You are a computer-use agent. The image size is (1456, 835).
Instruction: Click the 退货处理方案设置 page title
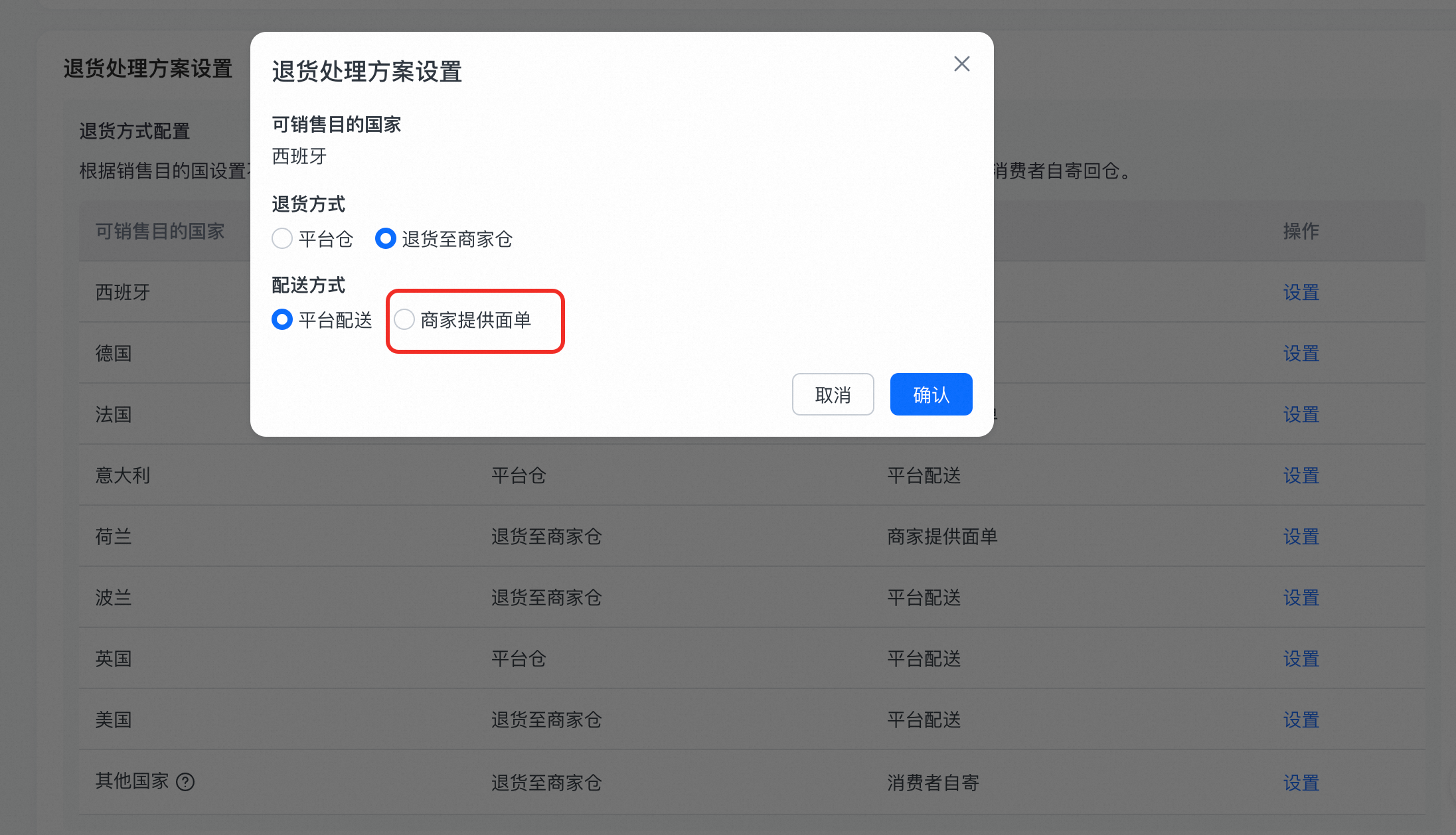(147, 68)
